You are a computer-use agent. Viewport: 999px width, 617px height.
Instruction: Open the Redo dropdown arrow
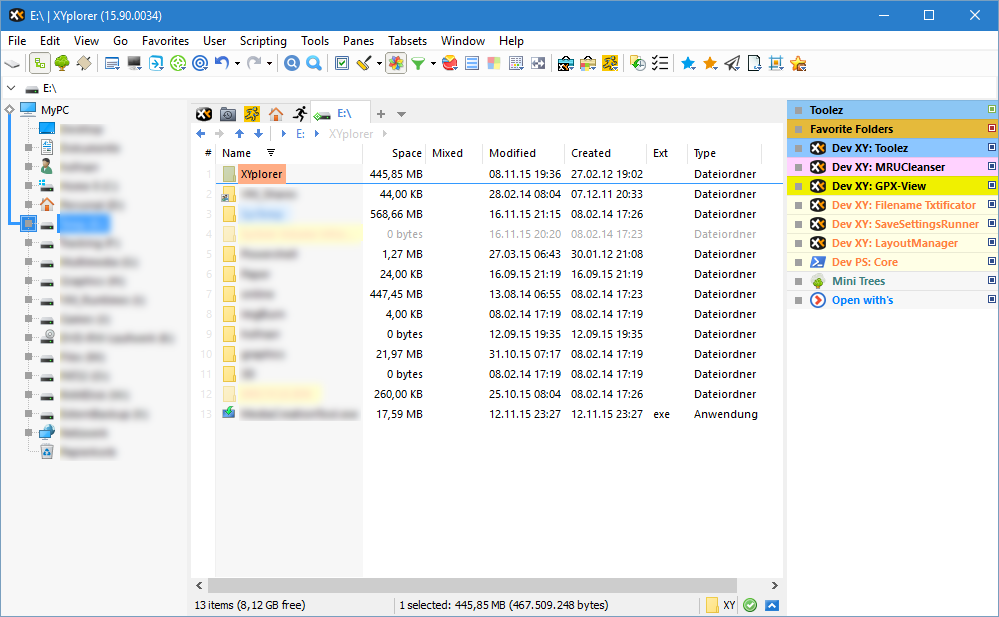tap(269, 62)
